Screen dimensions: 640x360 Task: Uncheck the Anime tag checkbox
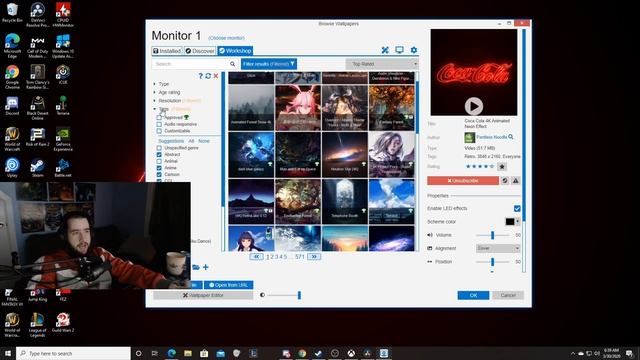click(159, 168)
